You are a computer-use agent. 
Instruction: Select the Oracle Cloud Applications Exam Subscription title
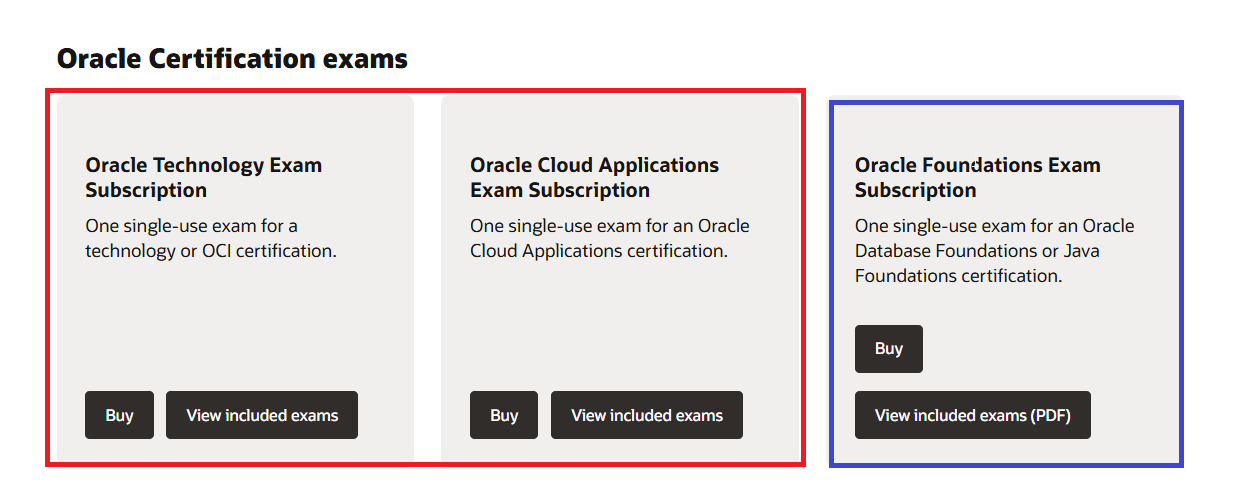(x=595, y=178)
